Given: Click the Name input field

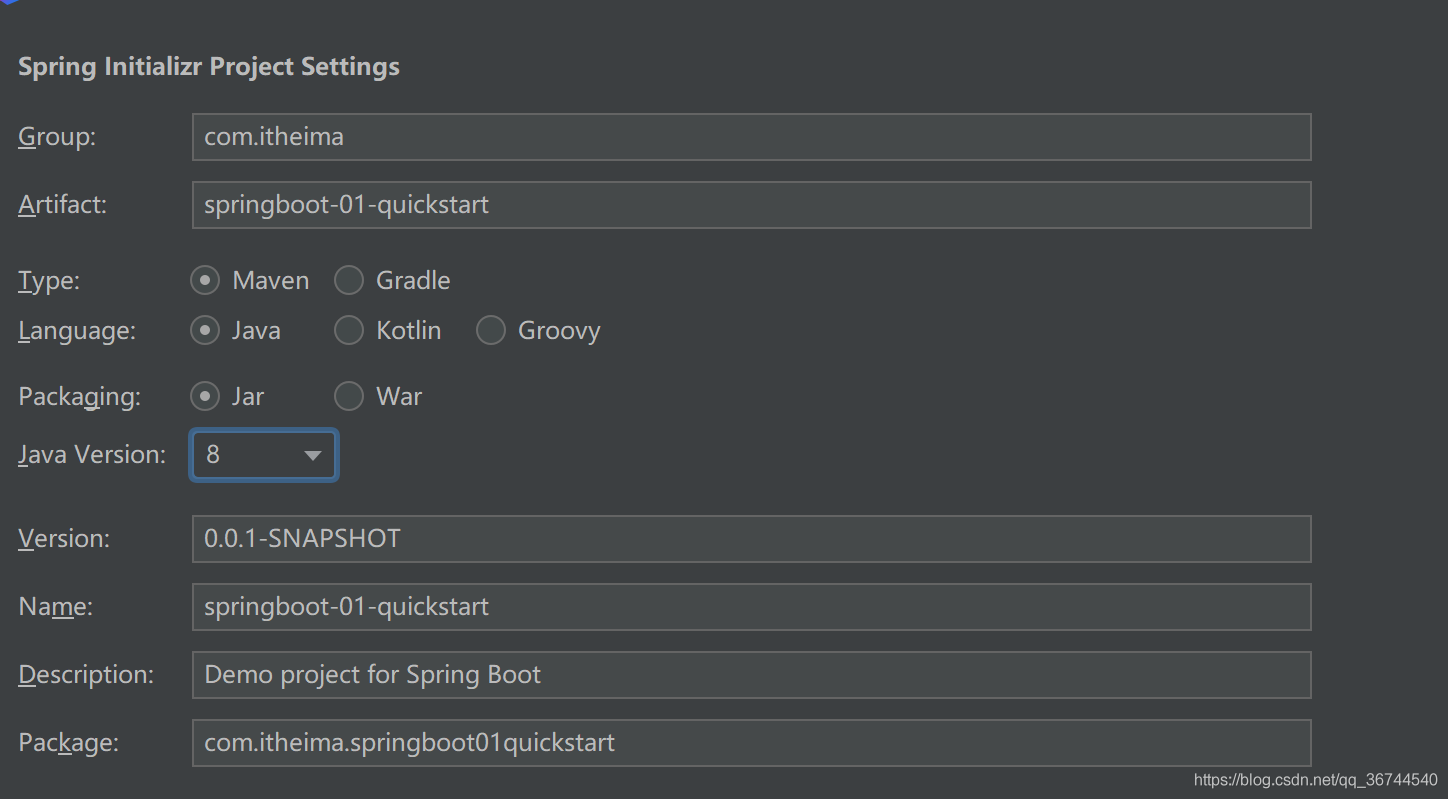Looking at the screenshot, I should (x=750, y=607).
